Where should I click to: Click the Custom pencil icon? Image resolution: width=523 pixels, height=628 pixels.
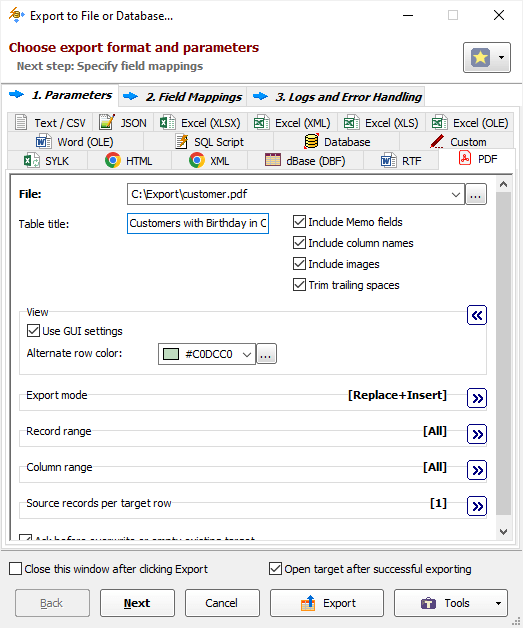[437, 141]
